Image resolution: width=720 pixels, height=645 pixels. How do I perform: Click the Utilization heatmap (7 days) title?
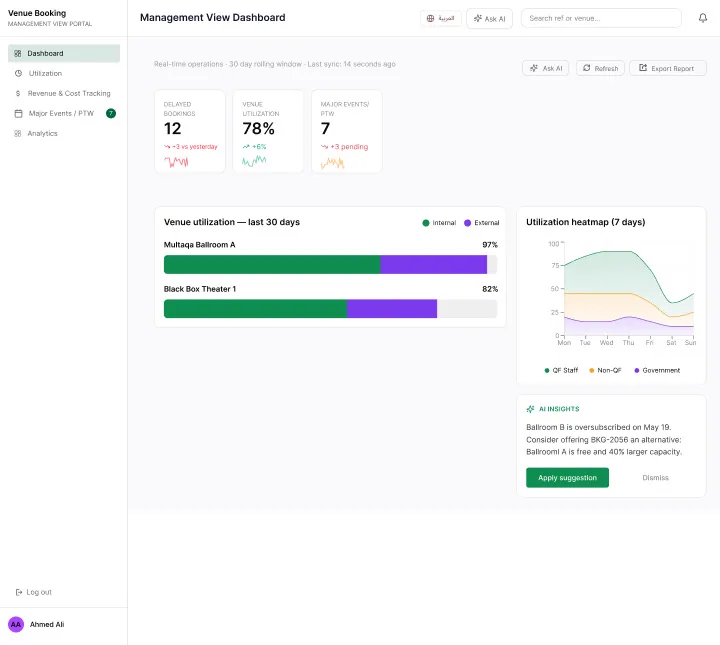[x=585, y=222]
